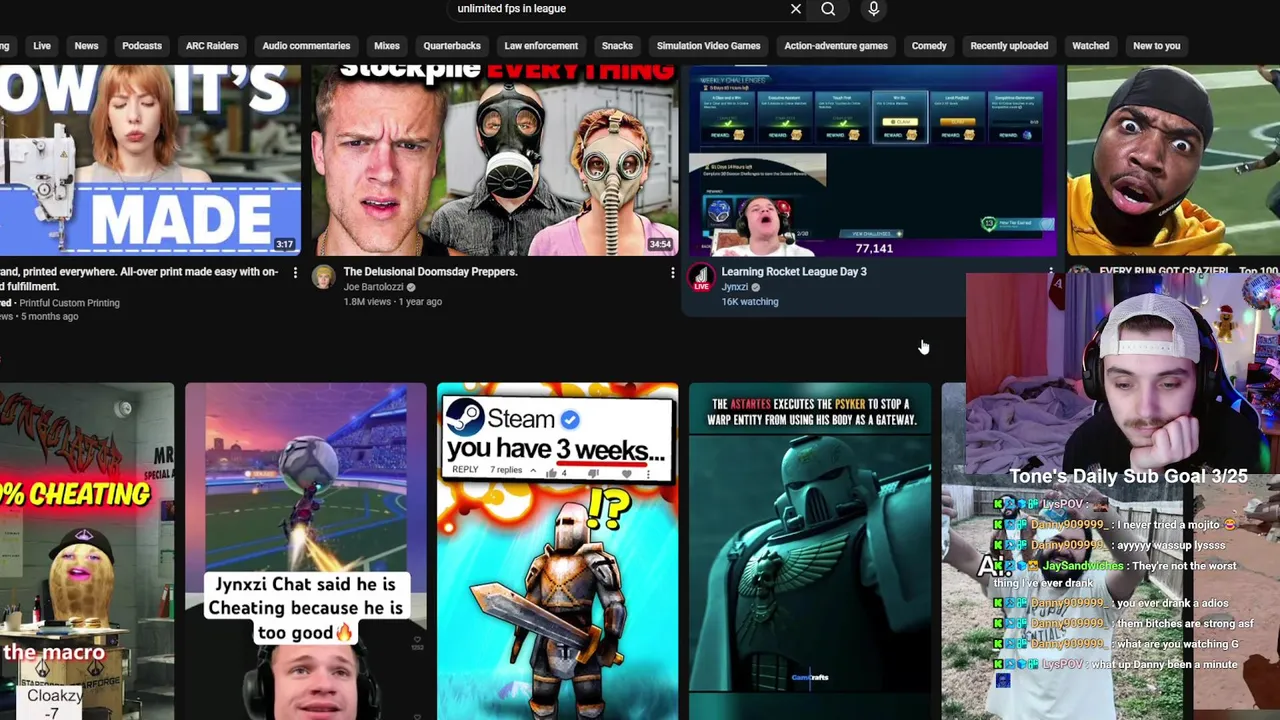
Task: Select the Quarterbacks filter chip
Action: coord(452,46)
